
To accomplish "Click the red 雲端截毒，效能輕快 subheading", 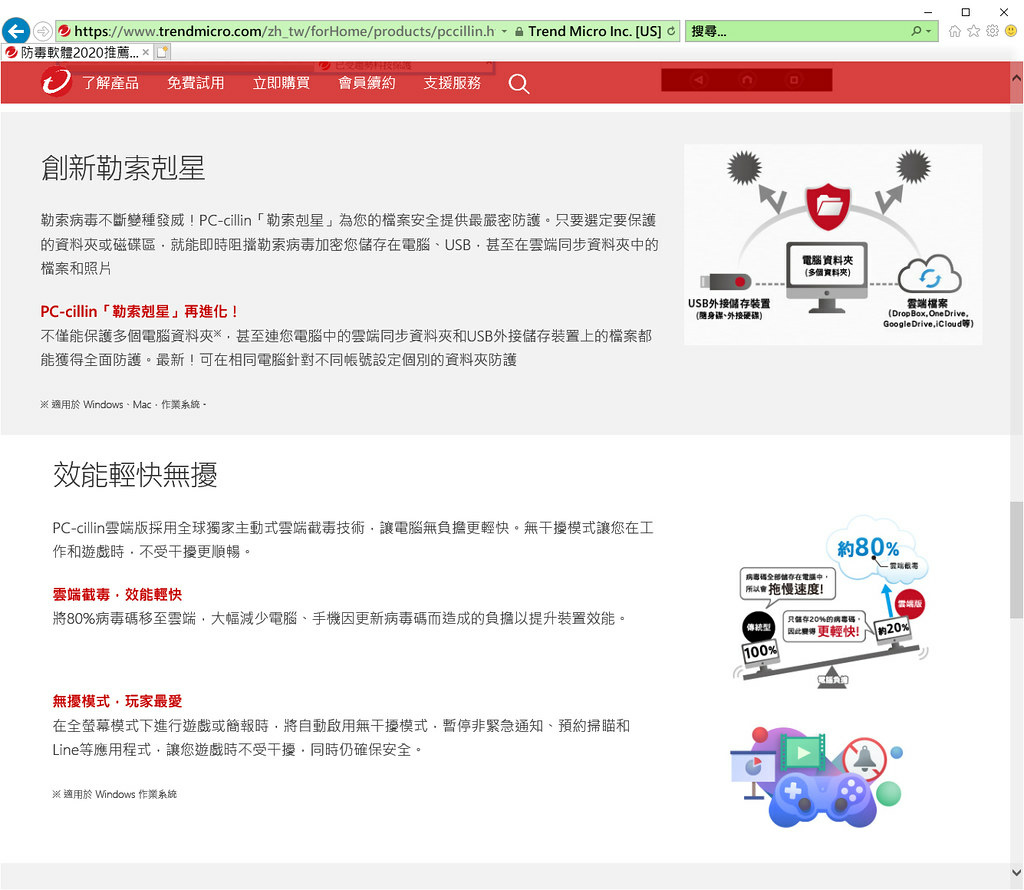I will (117, 594).
